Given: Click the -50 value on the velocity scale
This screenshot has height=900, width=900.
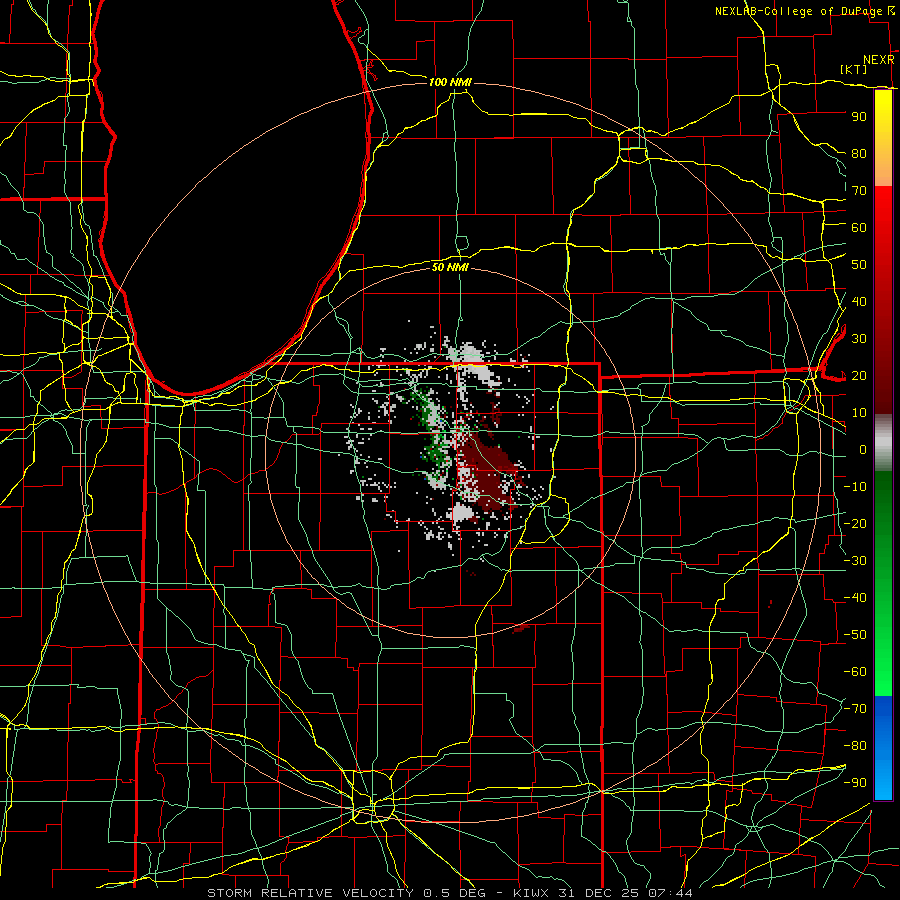Looking at the screenshot, I should tap(855, 635).
